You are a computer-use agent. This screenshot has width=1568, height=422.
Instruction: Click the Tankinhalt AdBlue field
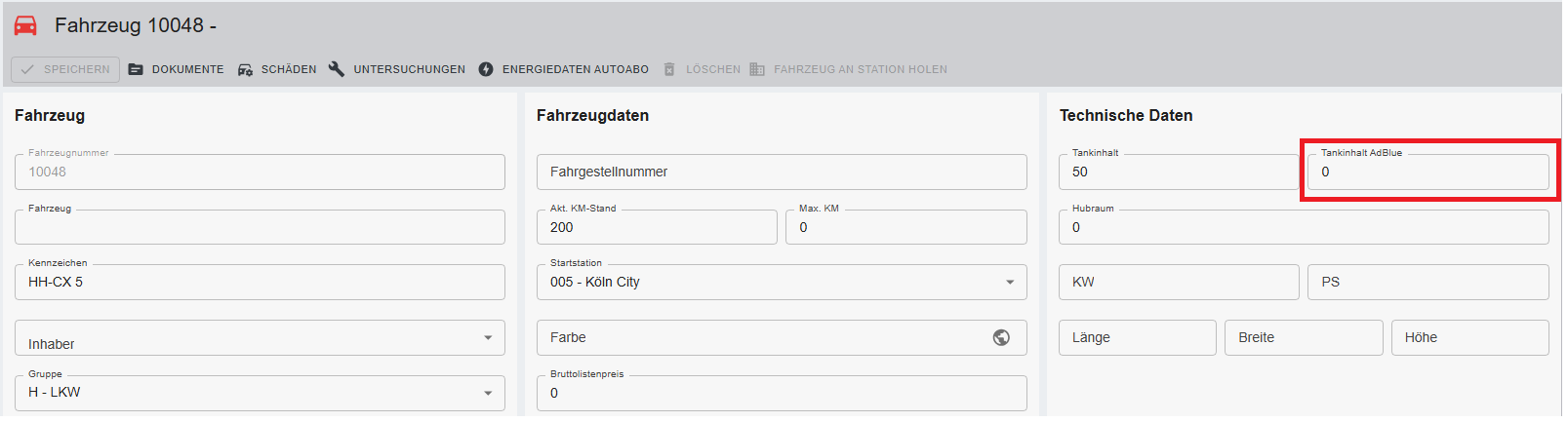point(1427,172)
